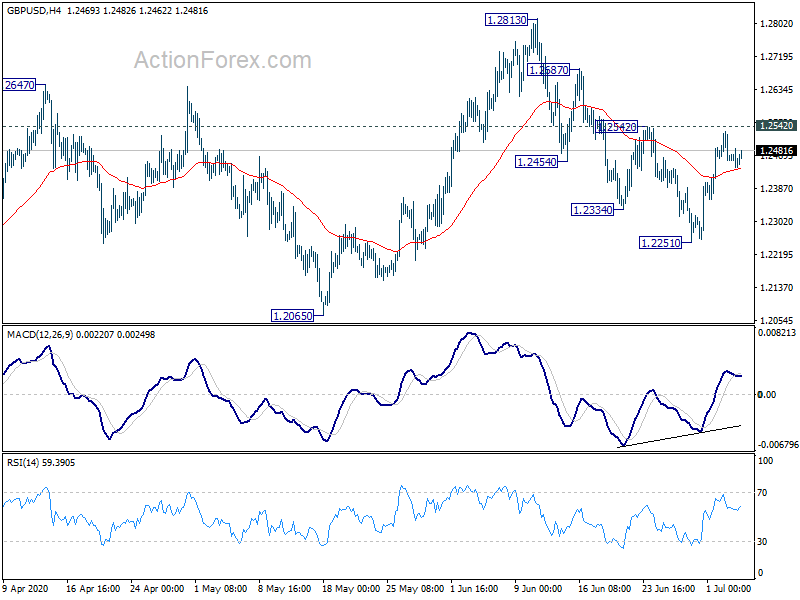800x600 pixels.
Task: Select the 1.26870 price label
Action: [548, 70]
